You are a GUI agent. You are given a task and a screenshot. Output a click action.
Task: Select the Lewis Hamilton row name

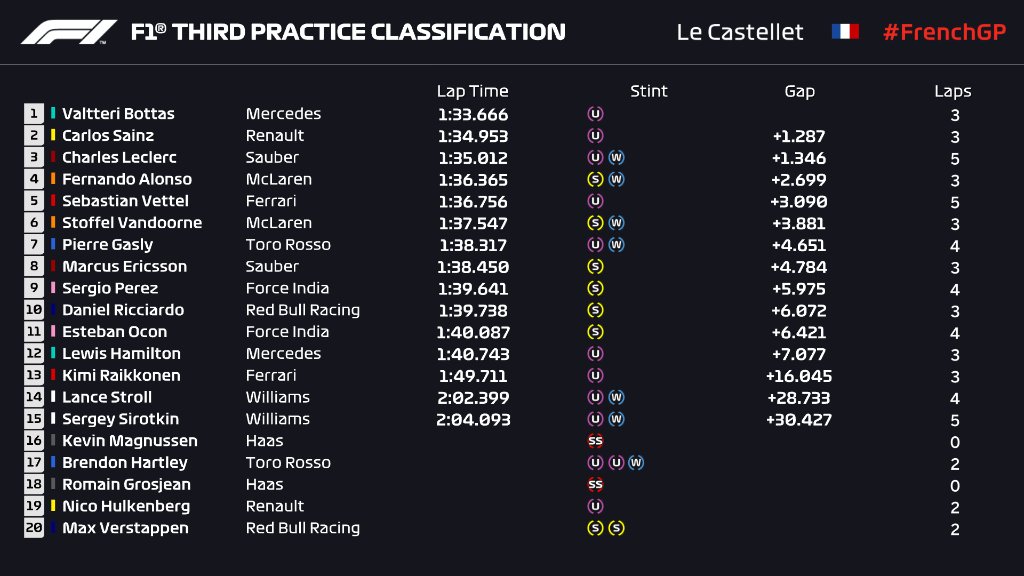[x=121, y=353]
